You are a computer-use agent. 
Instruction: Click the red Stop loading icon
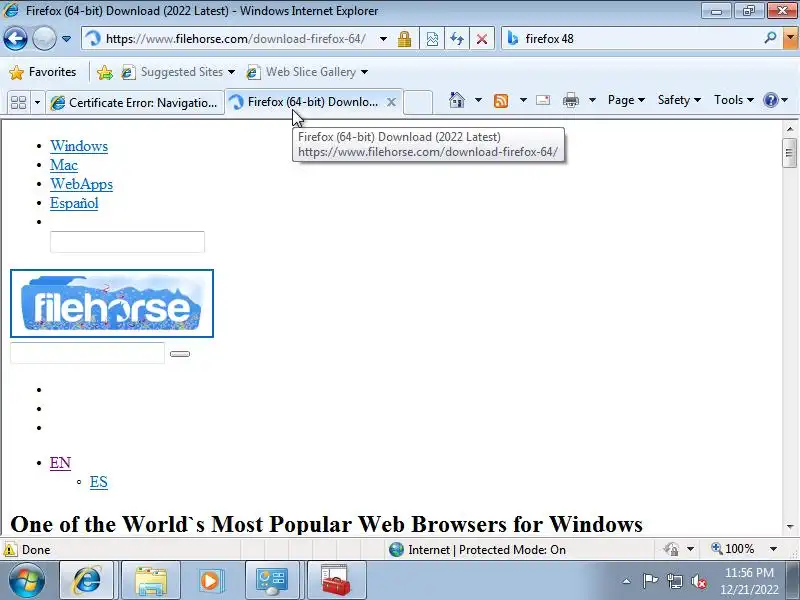(482, 39)
